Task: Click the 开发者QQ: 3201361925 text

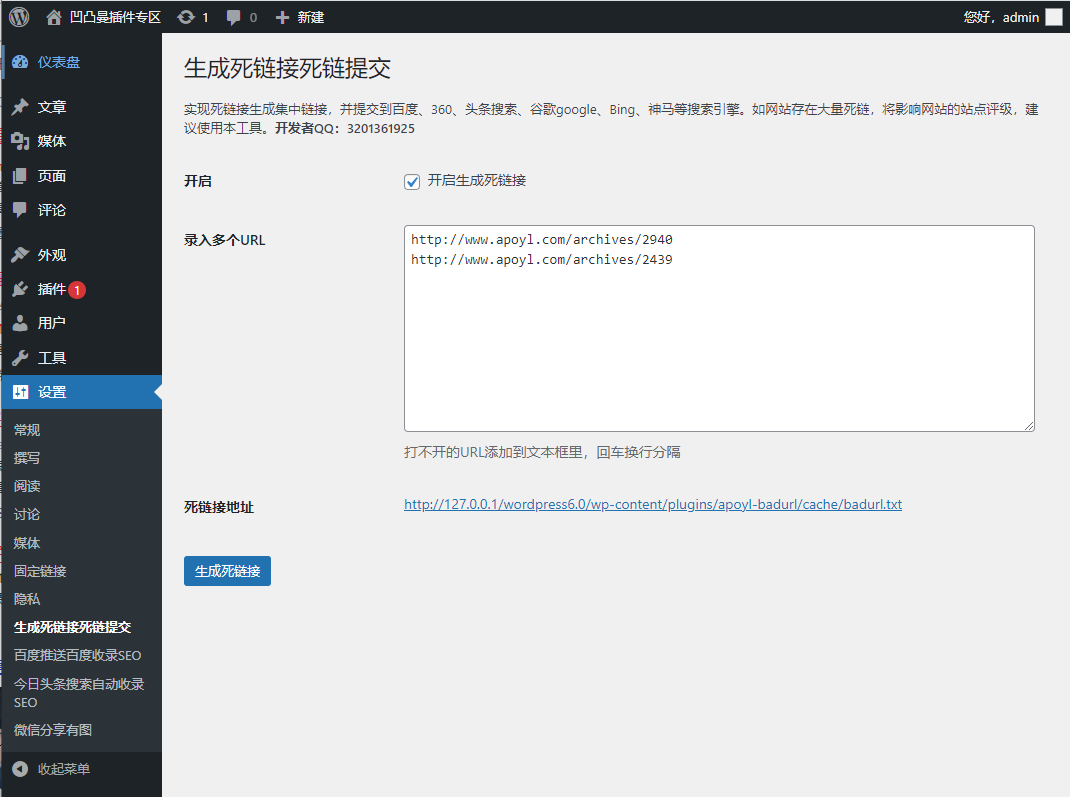Action: click(x=345, y=128)
